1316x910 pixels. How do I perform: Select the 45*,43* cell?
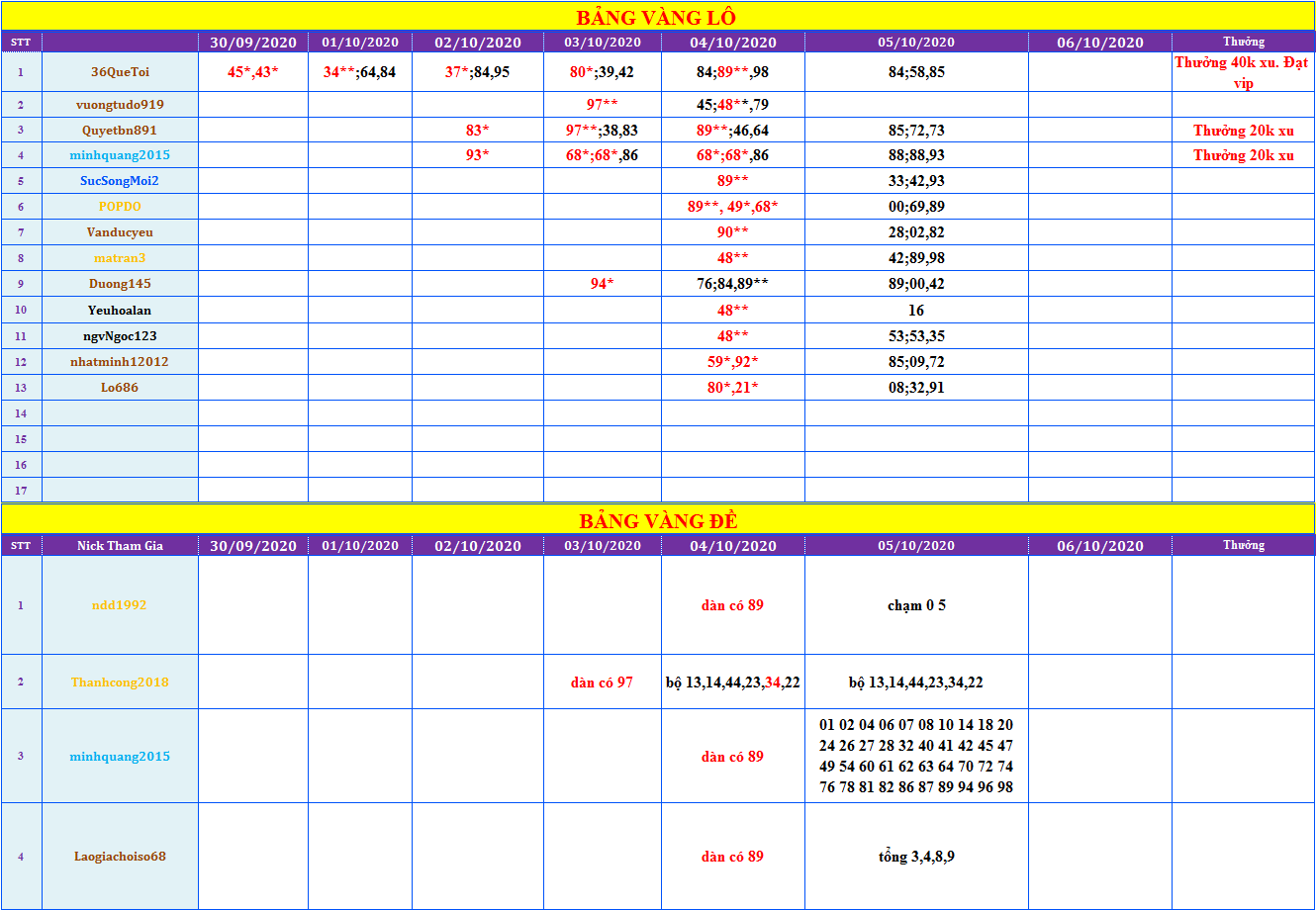click(x=253, y=72)
